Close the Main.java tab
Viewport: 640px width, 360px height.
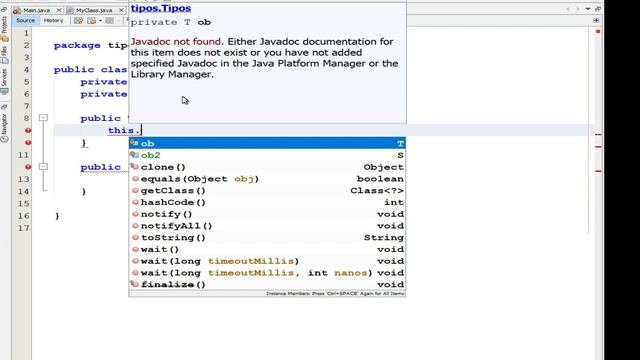[59, 10]
